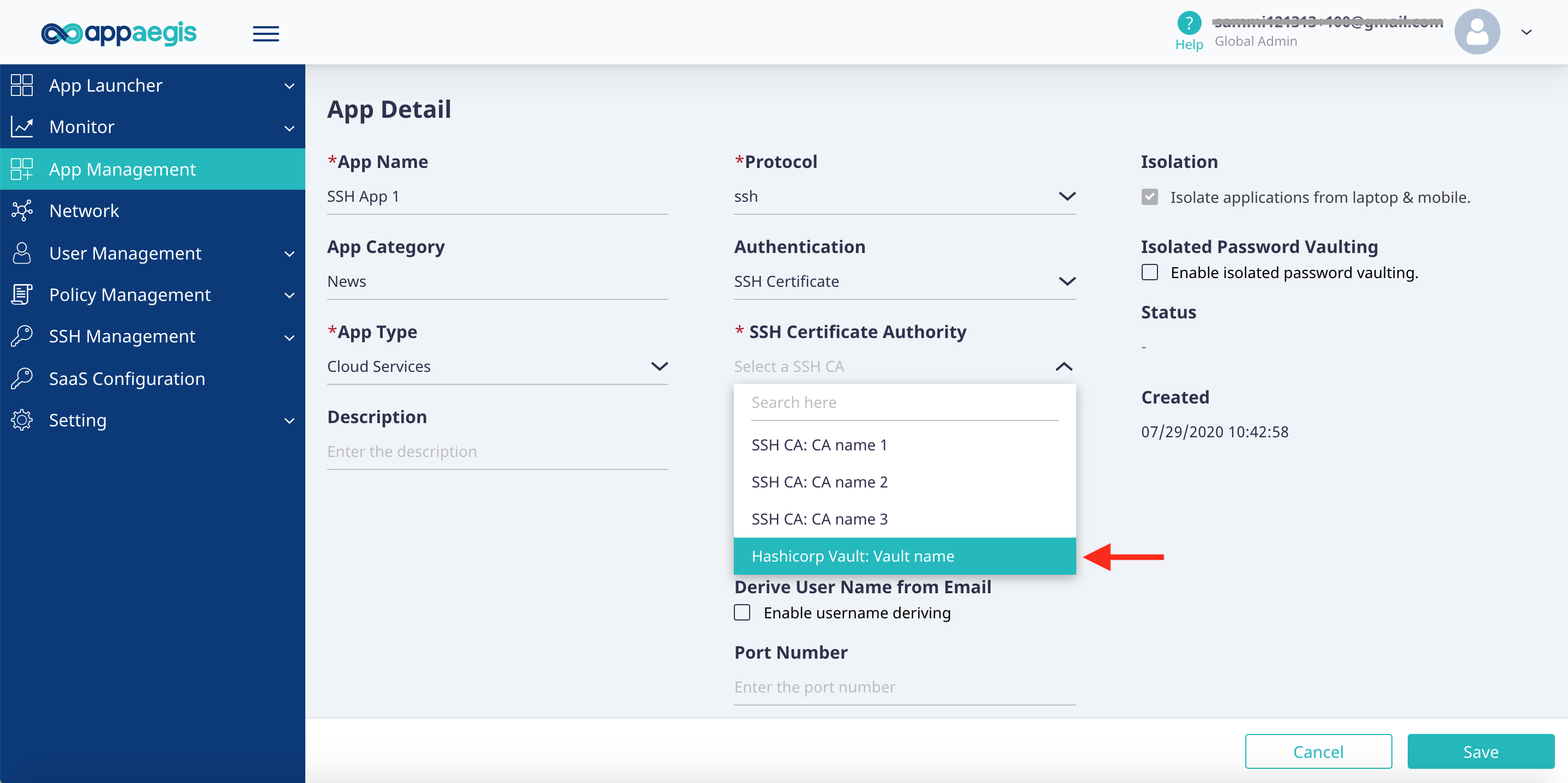Enable username deriving checkbox
1568x783 pixels.
pyautogui.click(x=742, y=612)
